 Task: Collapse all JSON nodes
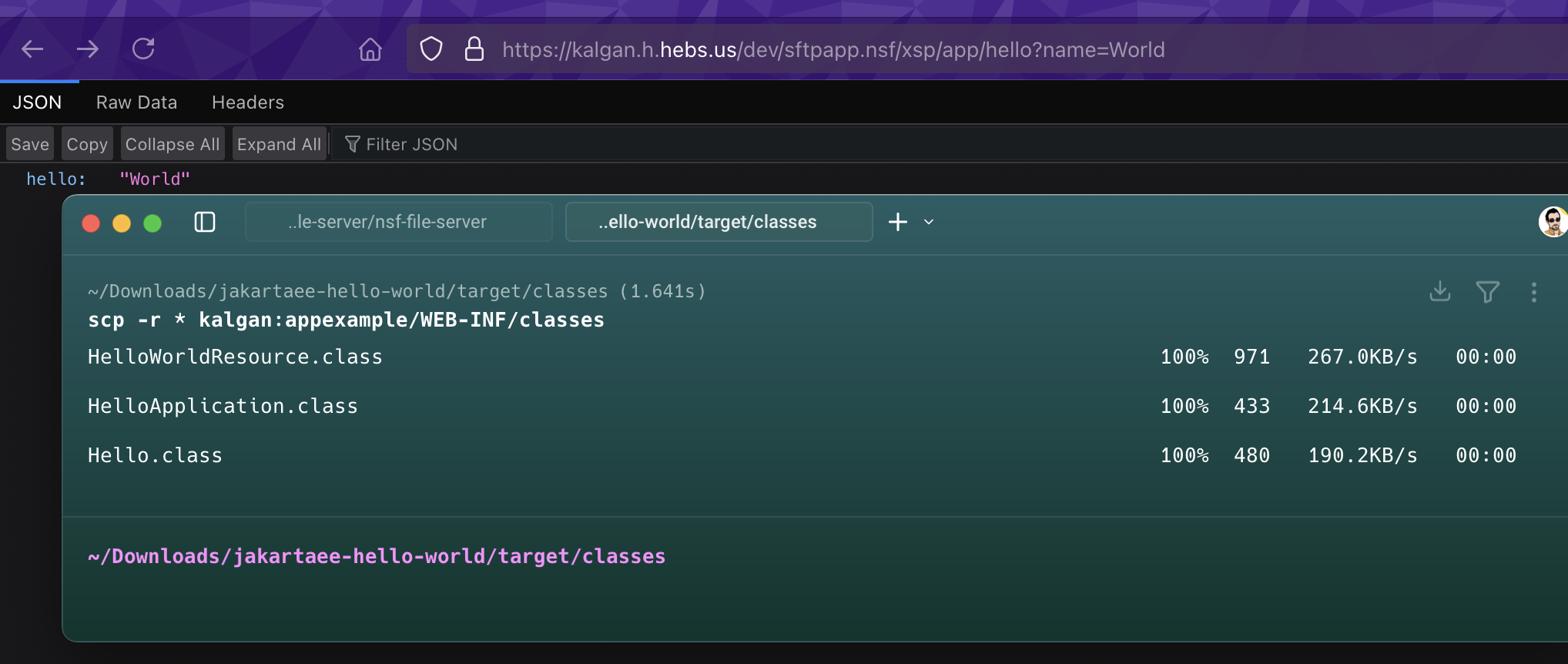(x=173, y=144)
